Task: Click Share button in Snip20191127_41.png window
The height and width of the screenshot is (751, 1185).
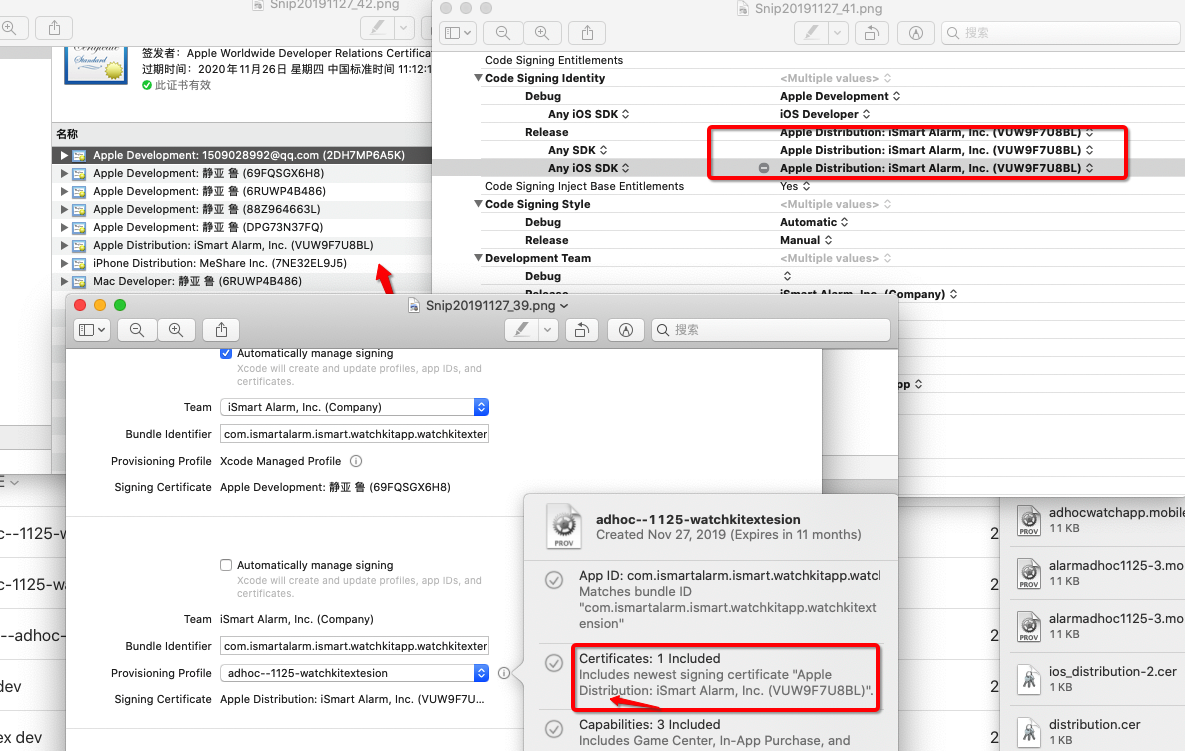Action: (587, 33)
